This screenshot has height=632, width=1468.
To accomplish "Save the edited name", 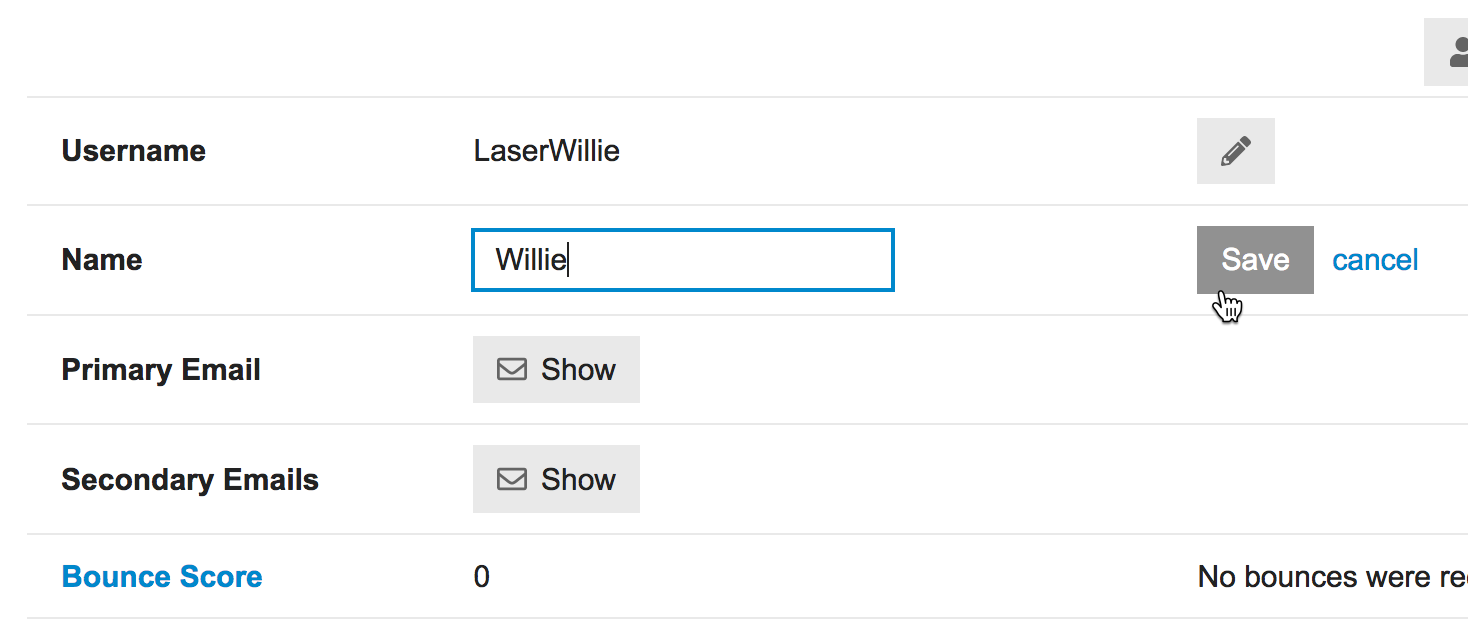I will tap(1255, 260).
